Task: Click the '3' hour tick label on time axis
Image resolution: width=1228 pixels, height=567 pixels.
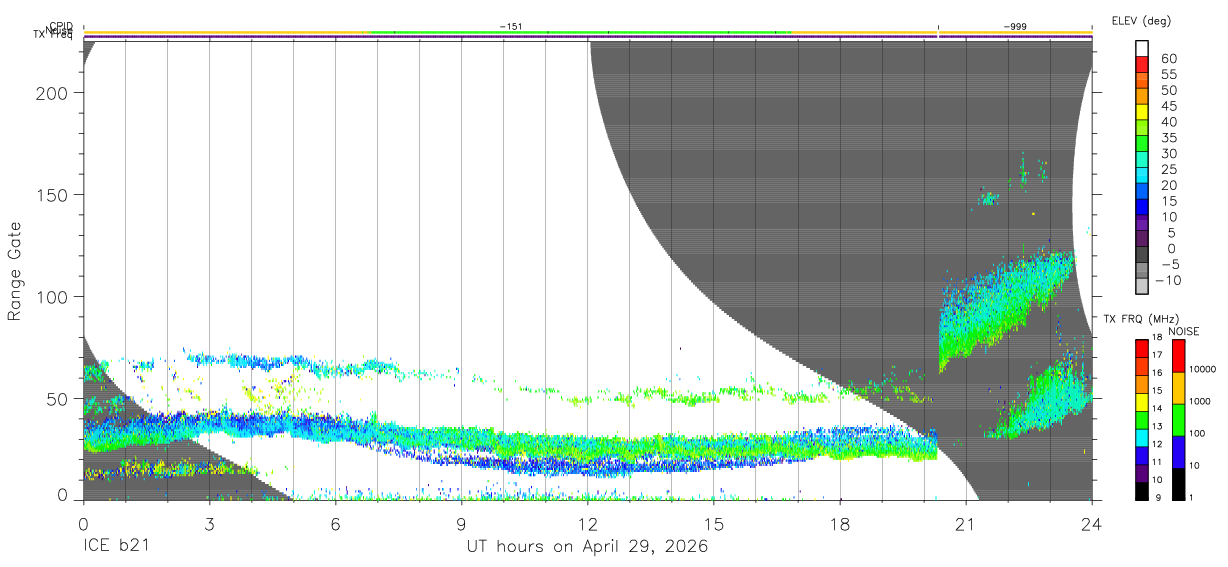Action: tap(209, 523)
